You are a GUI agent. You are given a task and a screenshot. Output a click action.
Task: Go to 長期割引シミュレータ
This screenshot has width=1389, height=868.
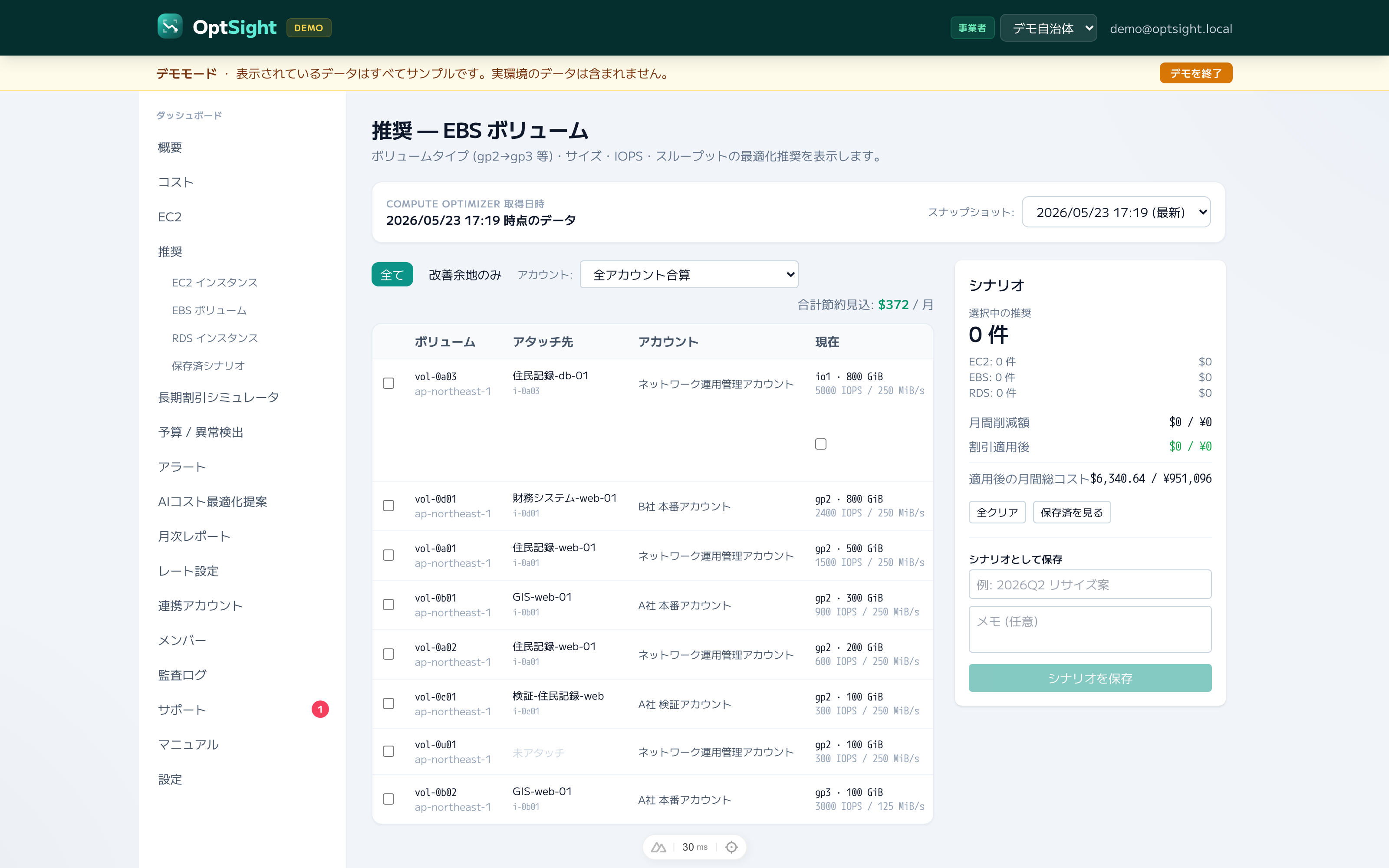tap(218, 397)
